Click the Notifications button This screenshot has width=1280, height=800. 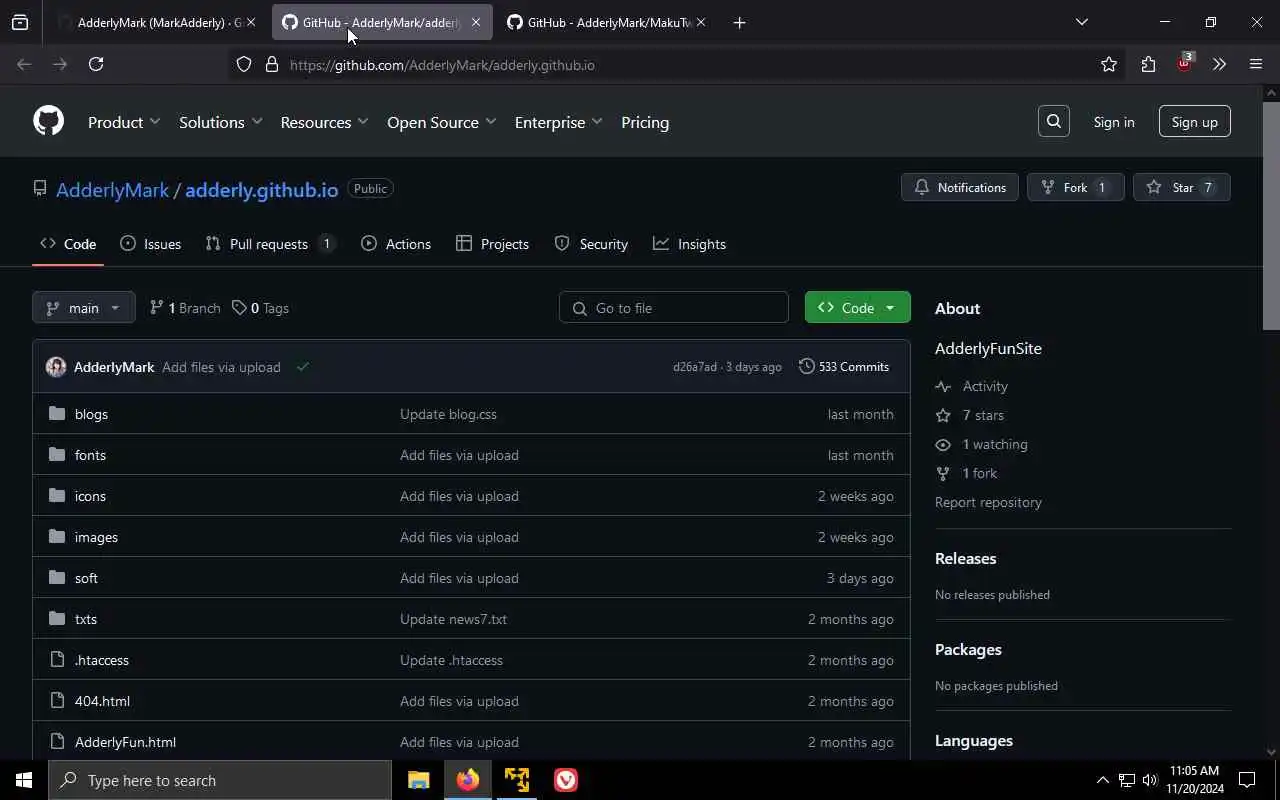[x=960, y=187]
